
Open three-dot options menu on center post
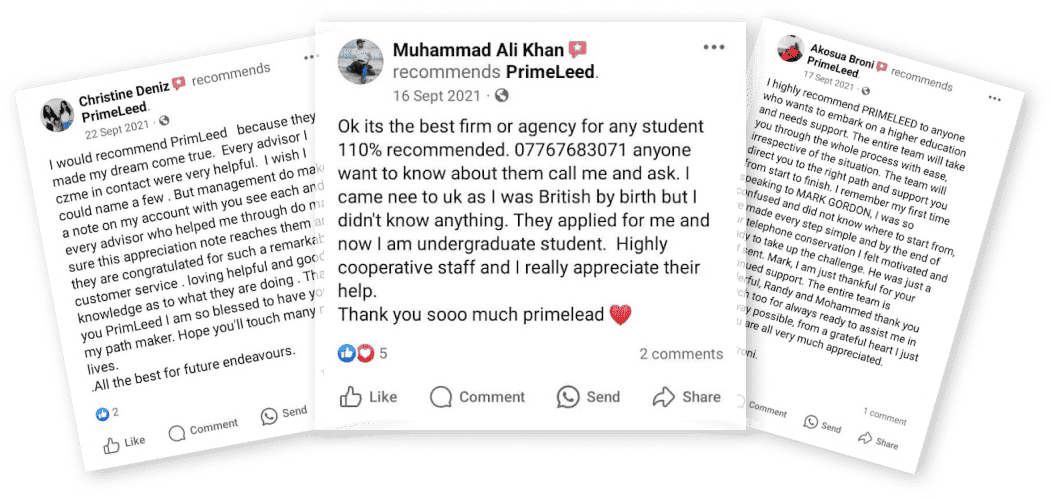click(x=713, y=47)
